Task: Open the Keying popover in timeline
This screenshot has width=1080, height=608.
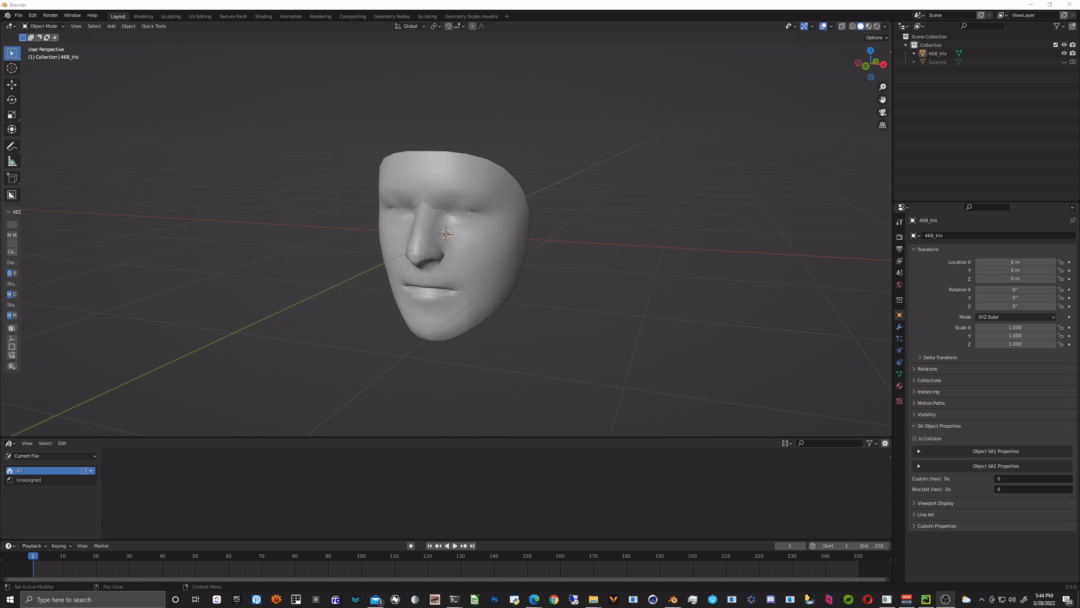Action: [x=61, y=546]
